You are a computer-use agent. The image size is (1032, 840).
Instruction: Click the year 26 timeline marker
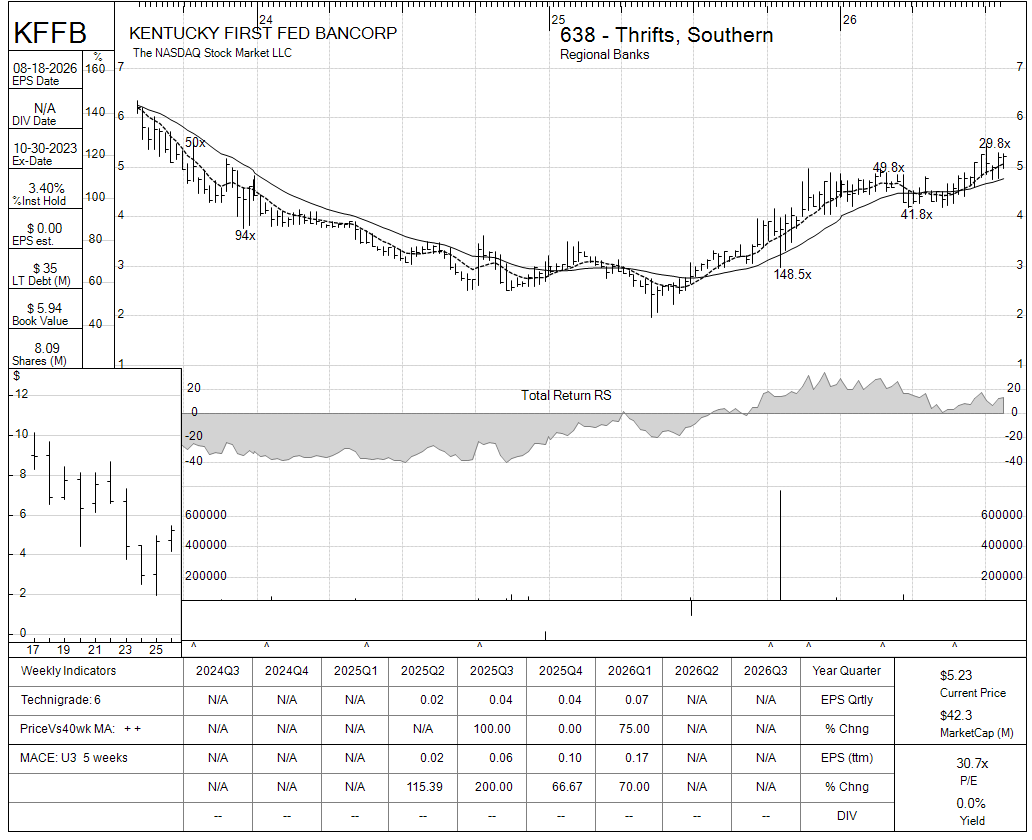[x=850, y=20]
